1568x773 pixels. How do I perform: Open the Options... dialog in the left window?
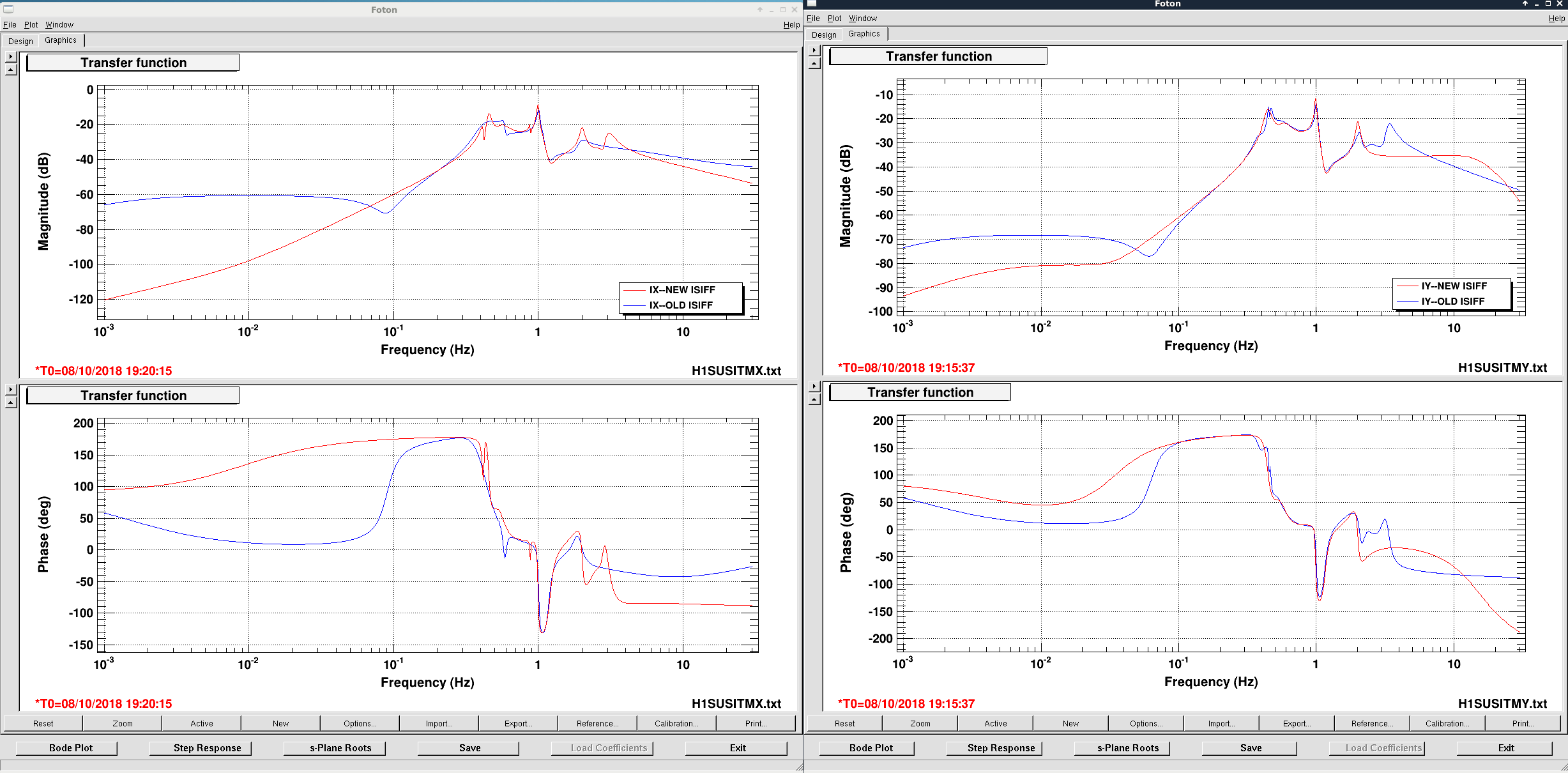pyautogui.click(x=360, y=723)
